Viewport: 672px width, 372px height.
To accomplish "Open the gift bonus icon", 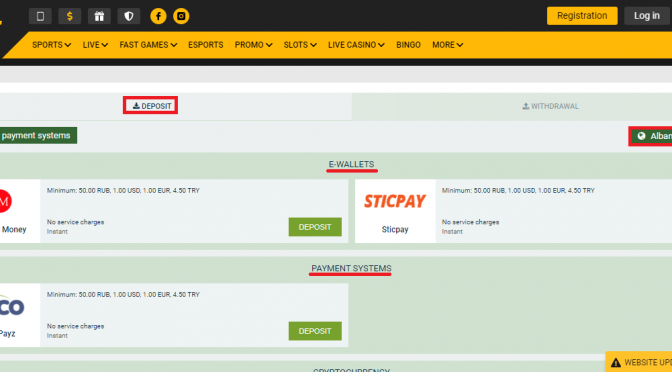I will tap(99, 16).
